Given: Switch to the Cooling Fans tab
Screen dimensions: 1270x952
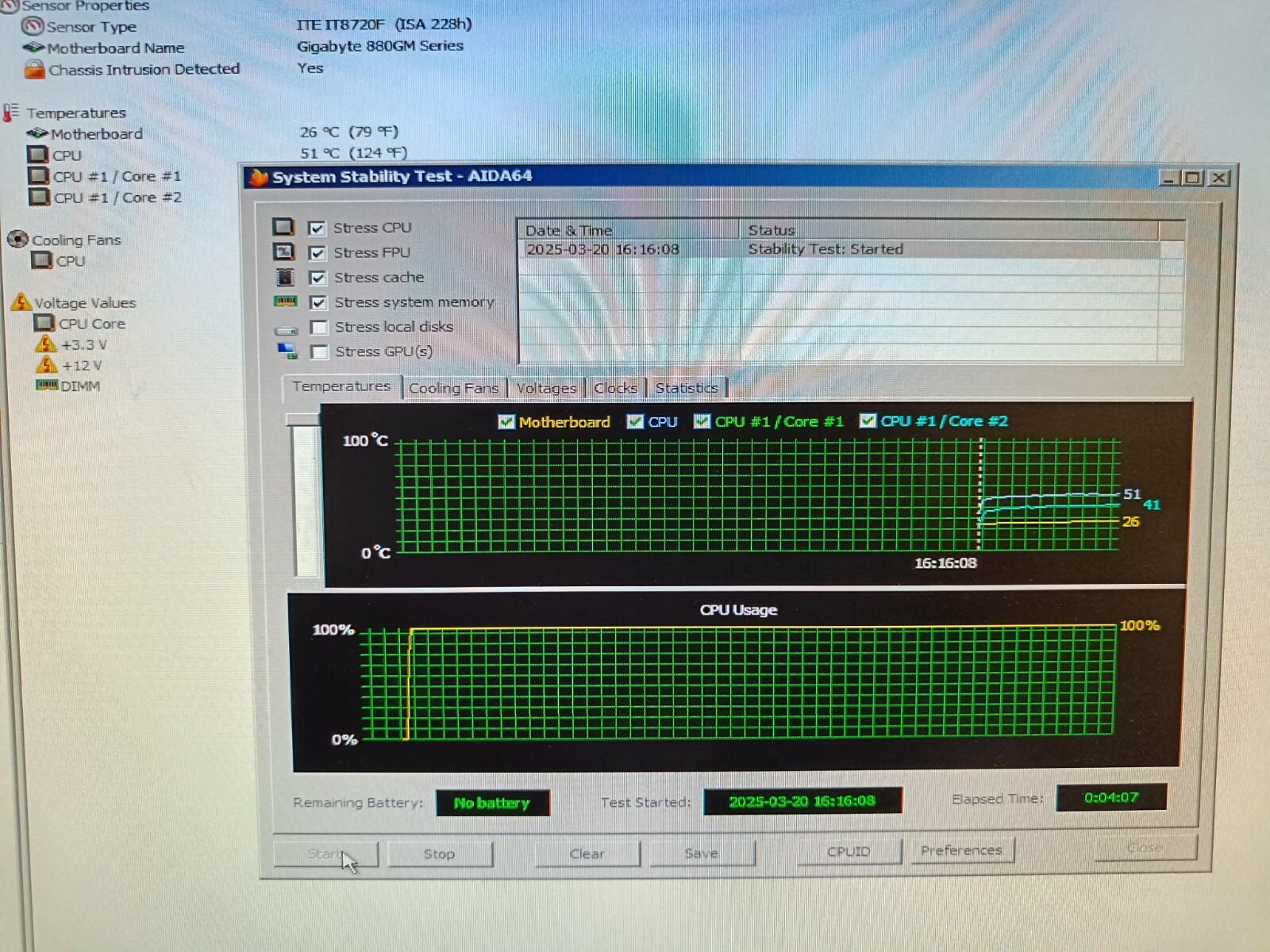Looking at the screenshot, I should 454,388.
